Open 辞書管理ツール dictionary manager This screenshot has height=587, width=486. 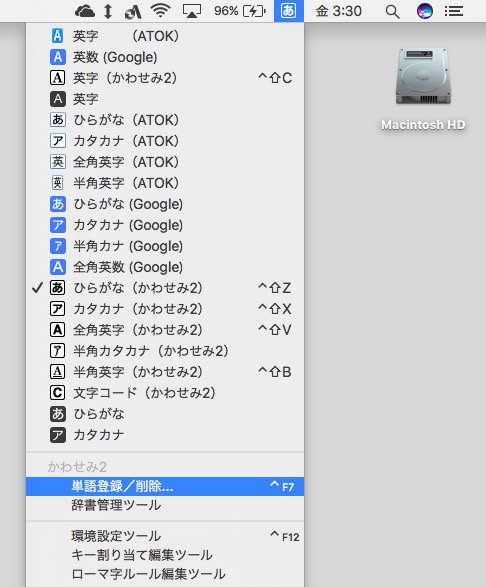[x=165, y=505]
